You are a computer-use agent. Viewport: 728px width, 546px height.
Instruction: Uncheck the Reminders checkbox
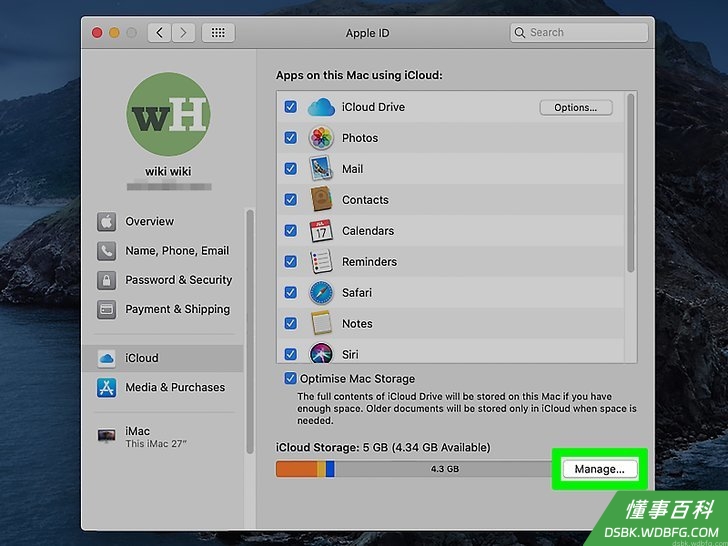[x=291, y=261]
